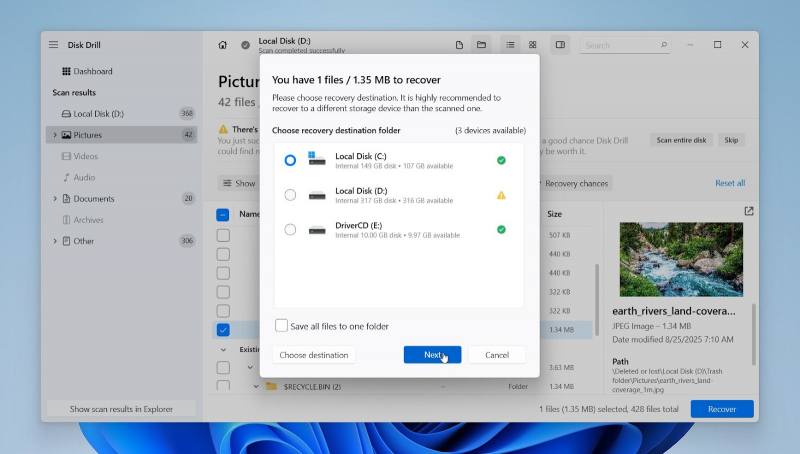The width and height of the screenshot is (800, 454).
Task: Expand the Pictures category chevron
Action: tap(55, 135)
